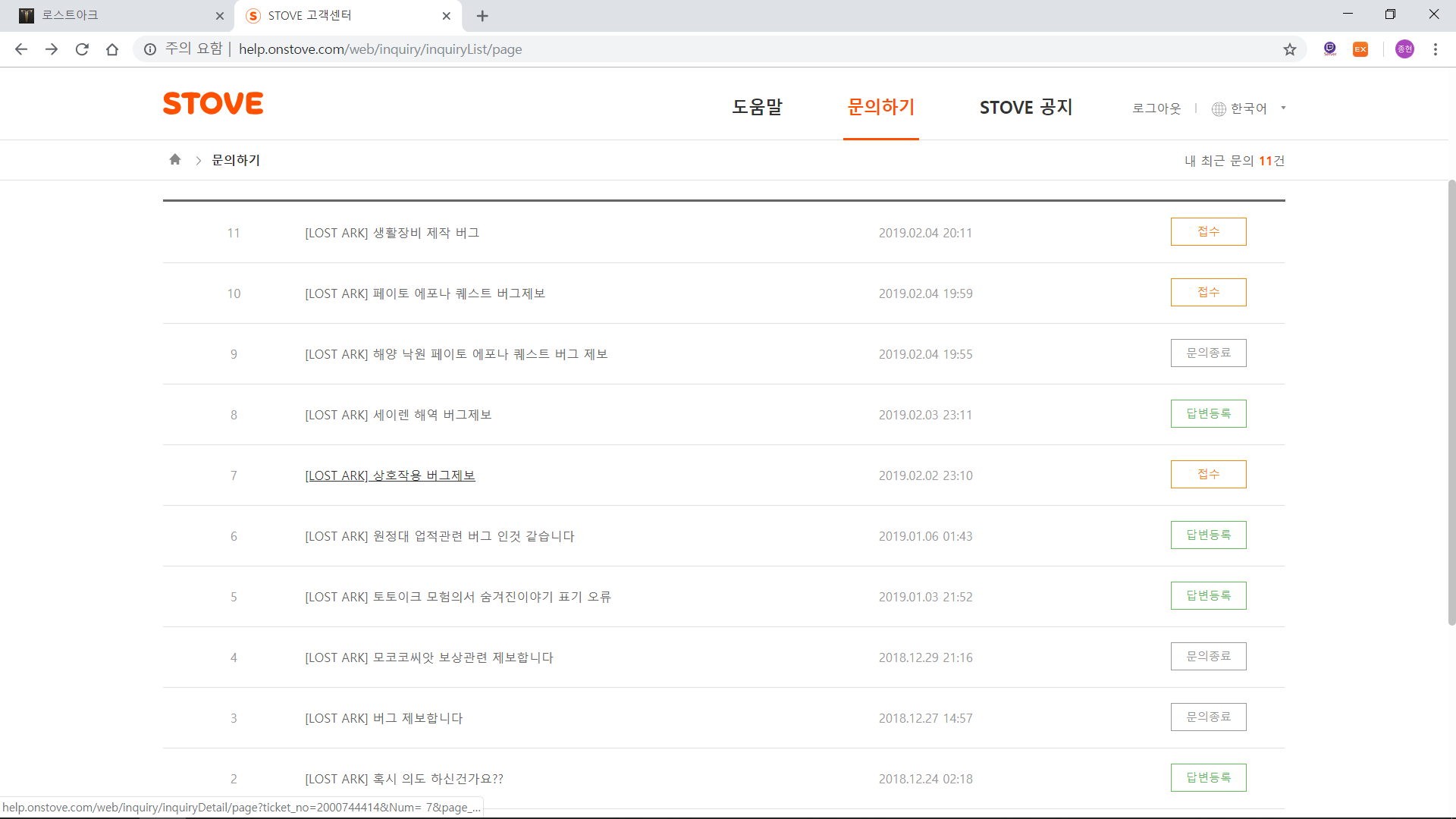Bookmark this page with star icon
This screenshot has height=819, width=1456.
[1290, 49]
